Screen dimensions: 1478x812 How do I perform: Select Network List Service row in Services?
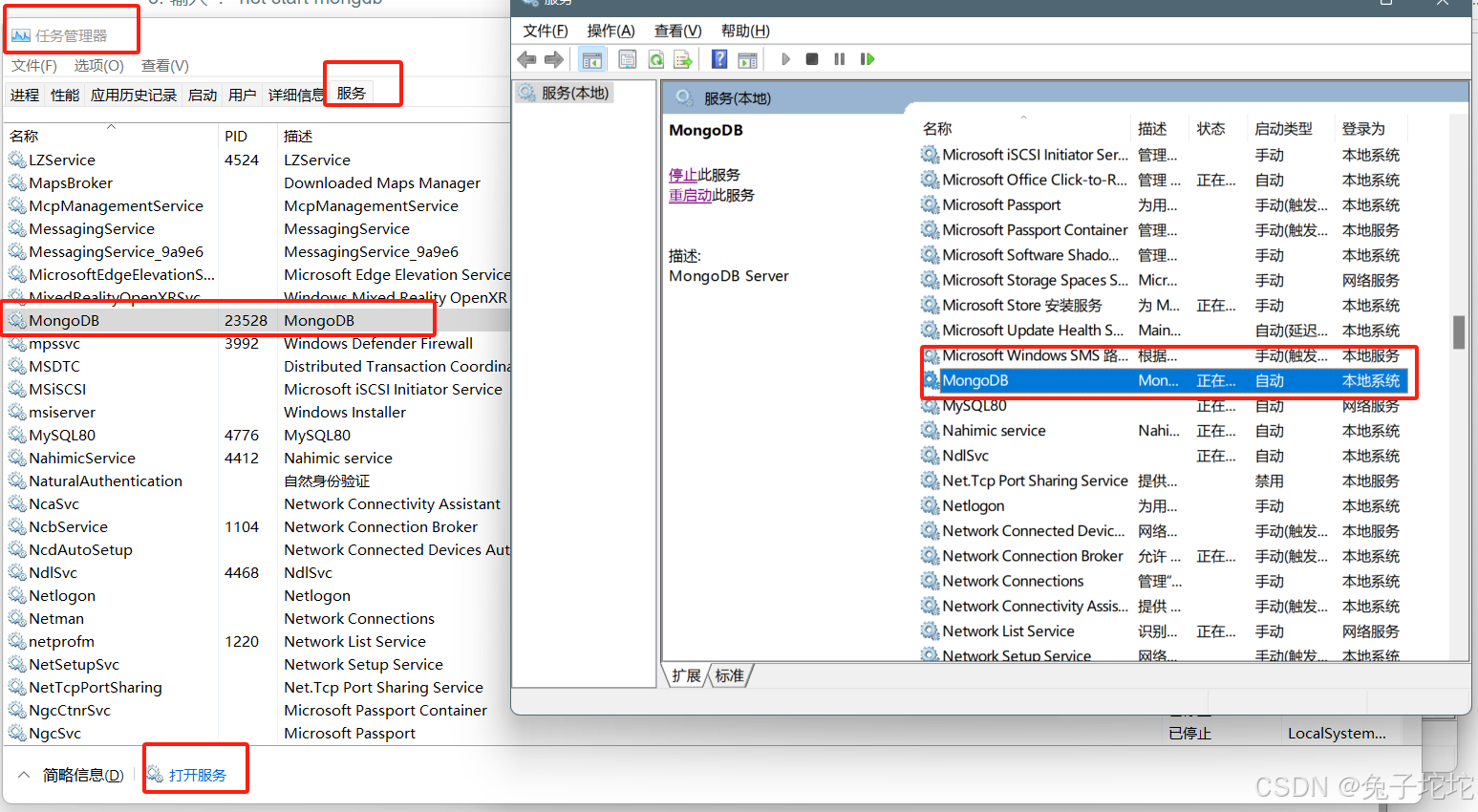pyautogui.click(x=1164, y=631)
